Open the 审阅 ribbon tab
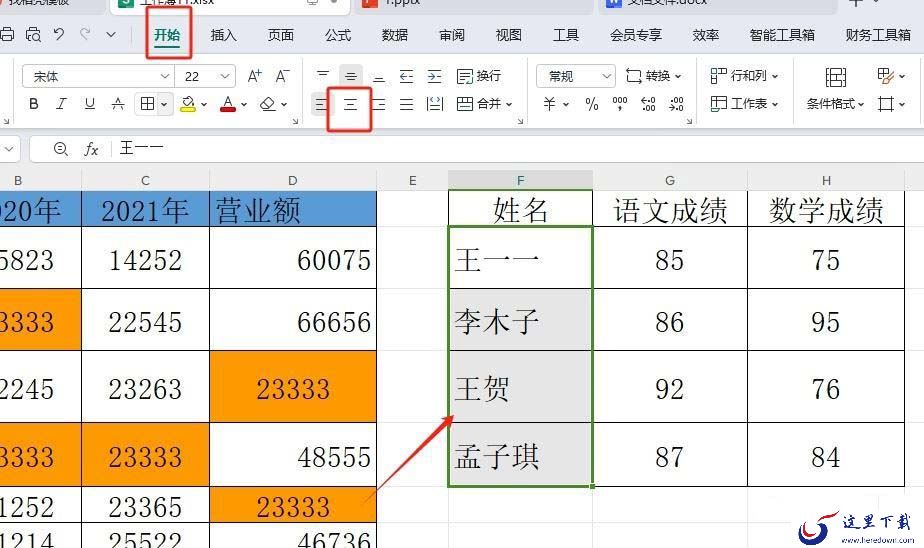924x548 pixels. tap(452, 35)
